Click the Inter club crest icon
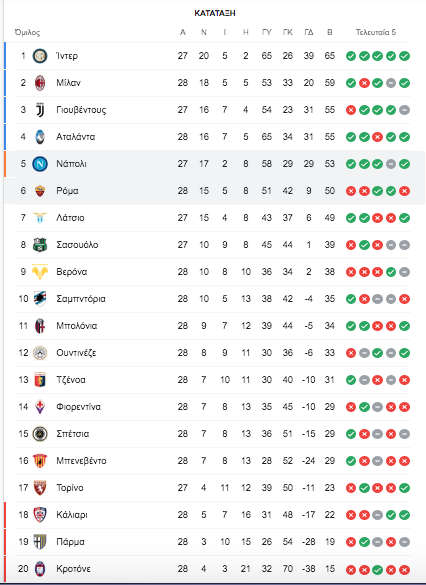The height and width of the screenshot is (585, 426). [x=40, y=56]
